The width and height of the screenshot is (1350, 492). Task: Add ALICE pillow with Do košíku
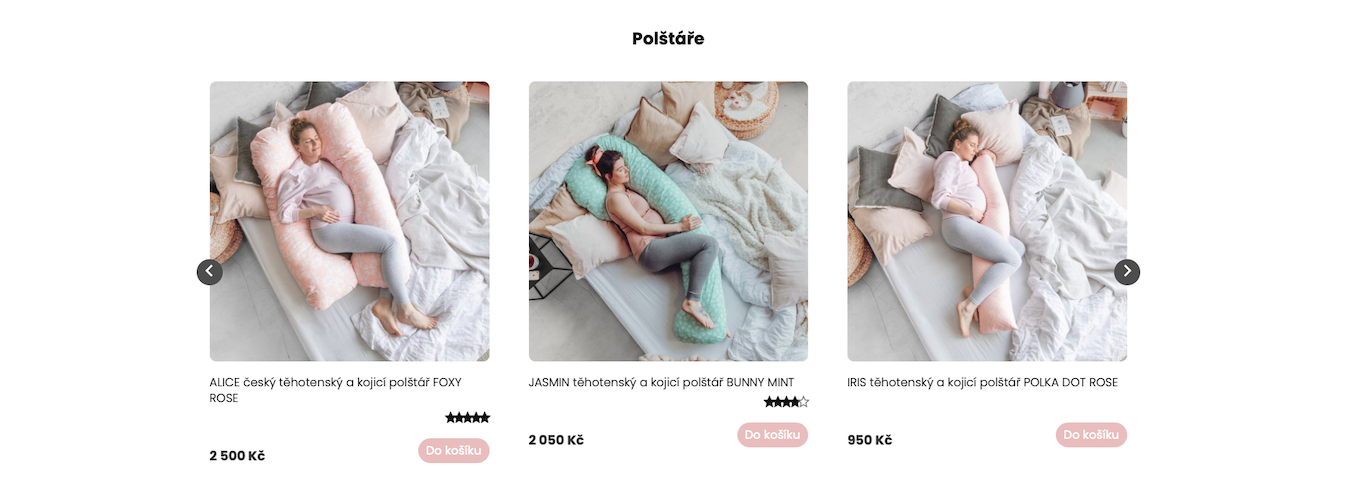click(454, 451)
